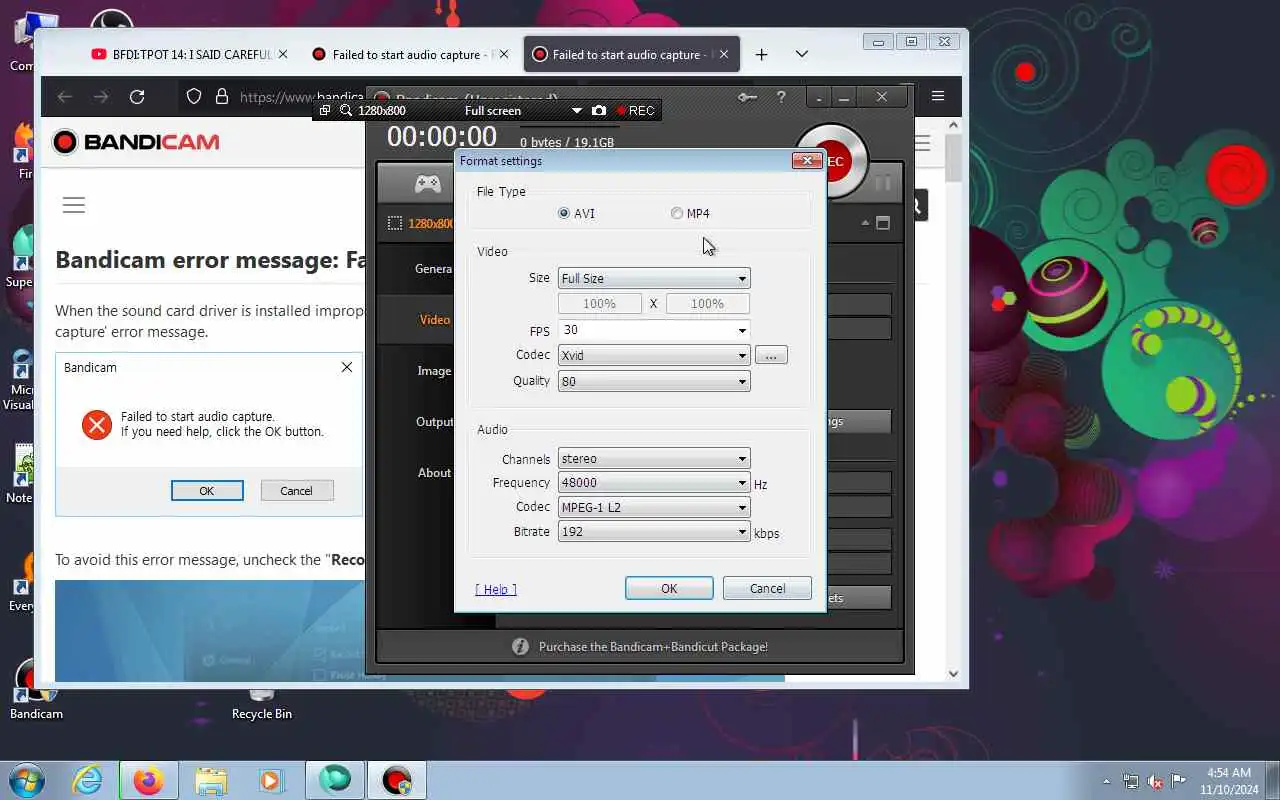Screen dimensions: 1280x800
Task: Click the Bandicam logo on the web page
Action: point(136,142)
